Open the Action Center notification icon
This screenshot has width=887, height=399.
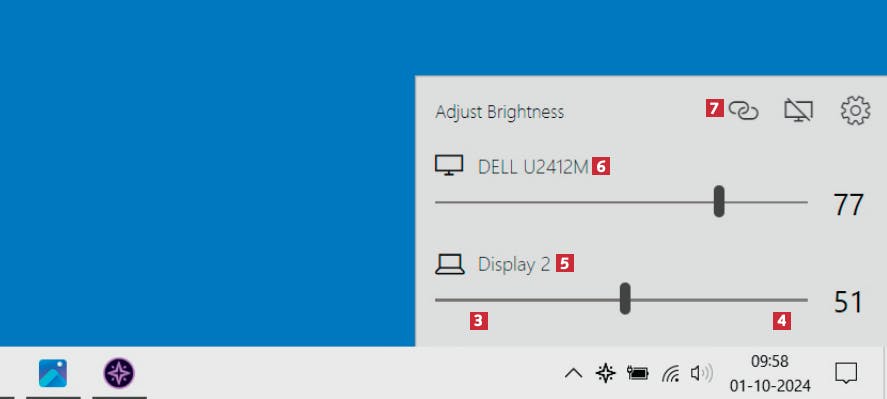click(x=846, y=374)
